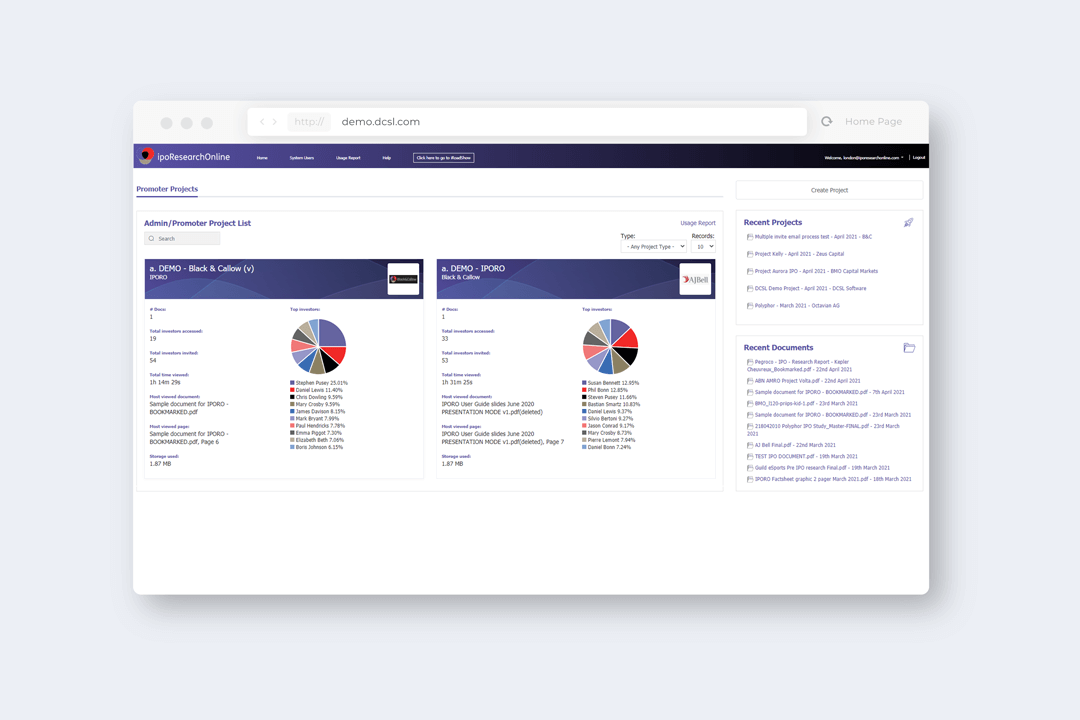Click the browser forward arrow
Screen dimensions: 1080x720
pyautogui.click(x=274, y=122)
